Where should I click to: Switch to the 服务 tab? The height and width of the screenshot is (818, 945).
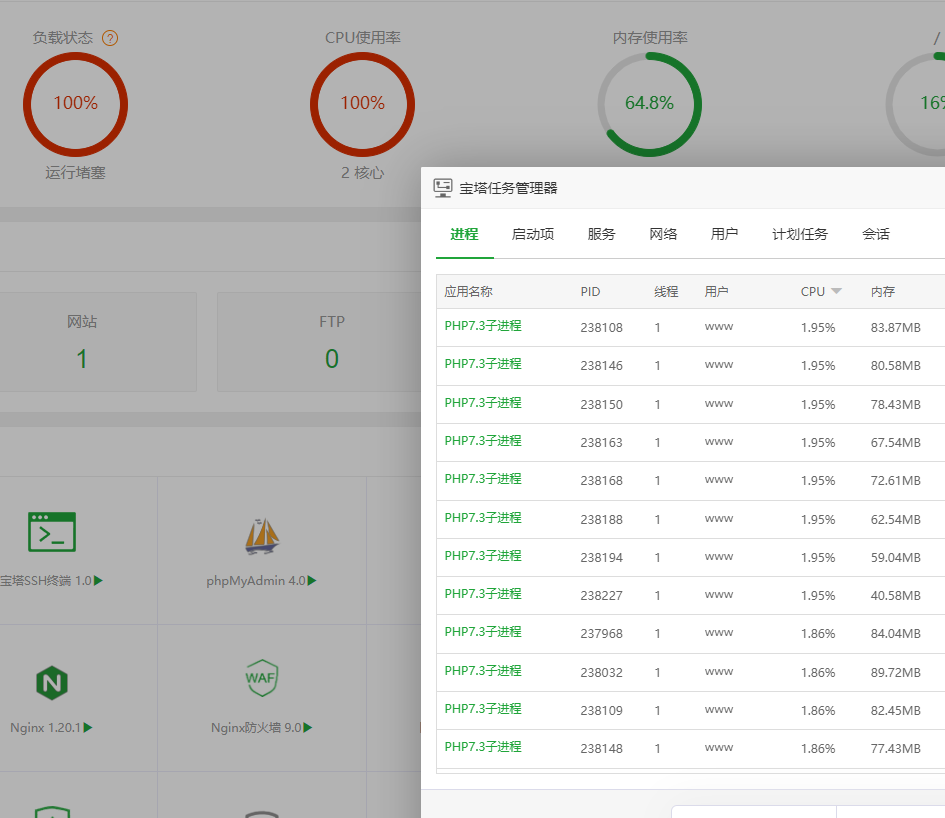pyautogui.click(x=601, y=234)
